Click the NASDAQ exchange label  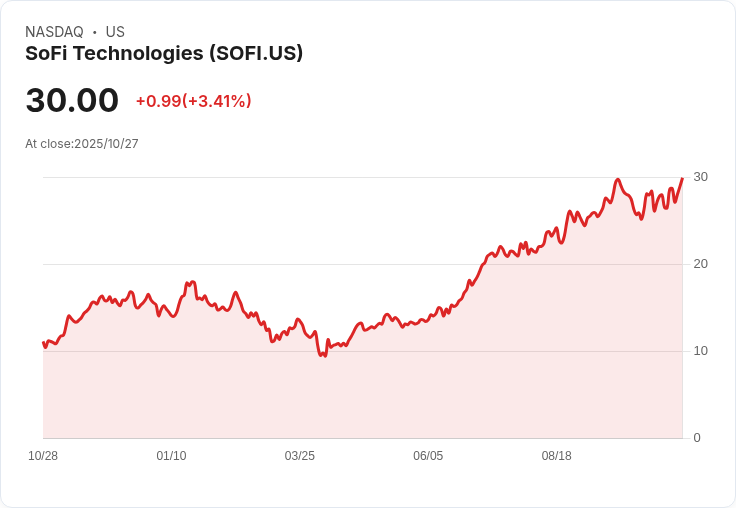click(54, 32)
